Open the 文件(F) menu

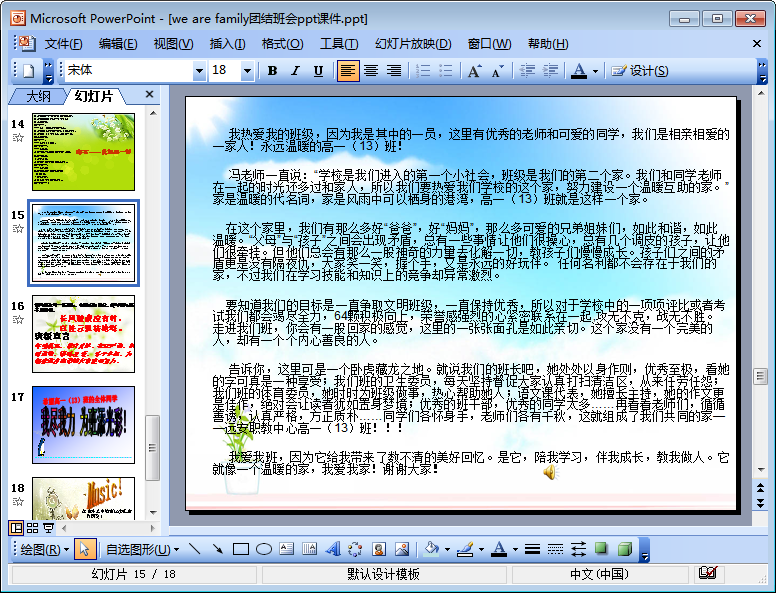click(63, 44)
